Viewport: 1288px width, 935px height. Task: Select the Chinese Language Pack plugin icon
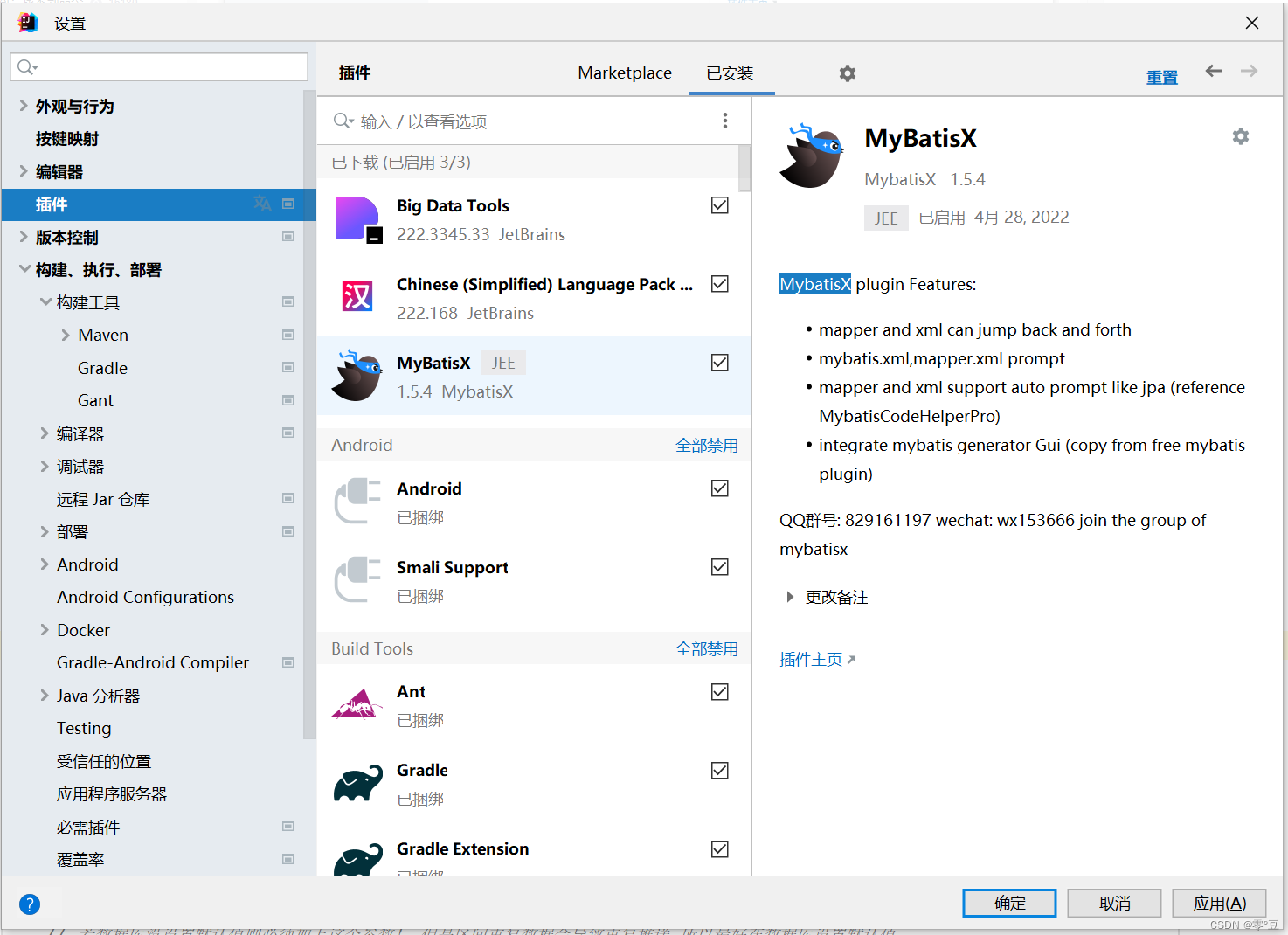click(x=357, y=297)
